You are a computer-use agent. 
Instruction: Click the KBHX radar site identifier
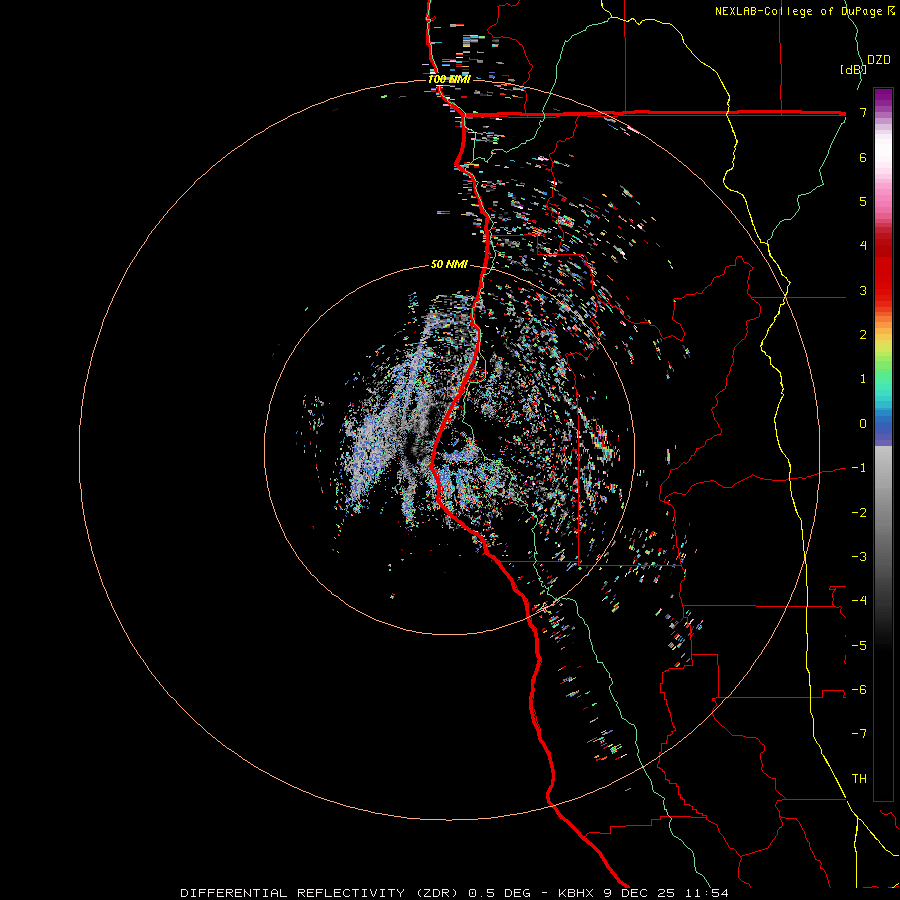pos(576,893)
